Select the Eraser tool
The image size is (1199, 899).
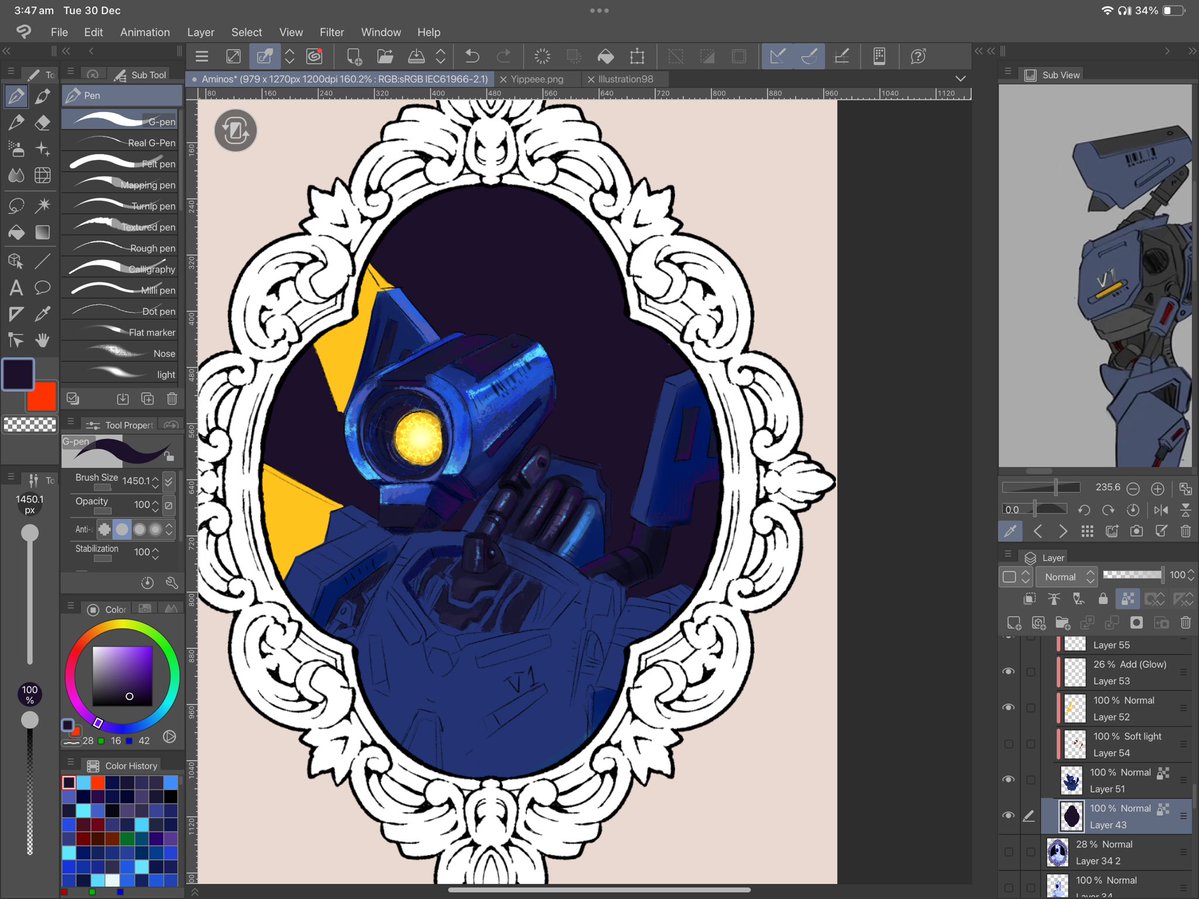[43, 122]
